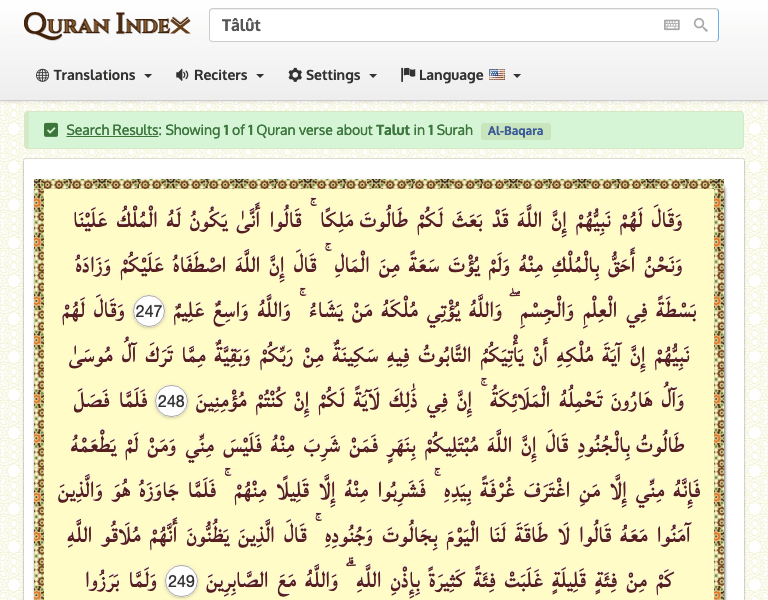The image size is (768, 600).
Task: Open the Settings menu
Action: click(x=333, y=75)
